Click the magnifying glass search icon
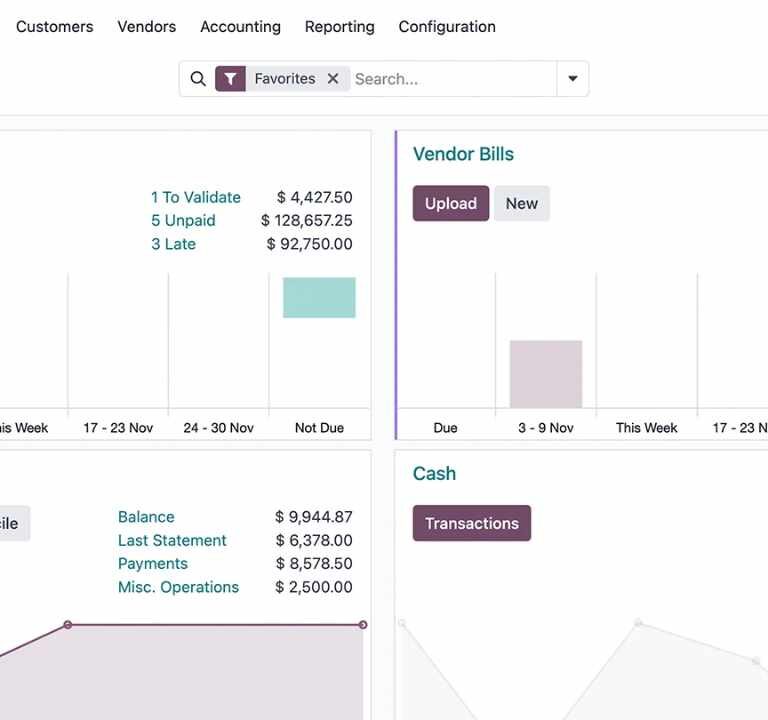 click(198, 79)
